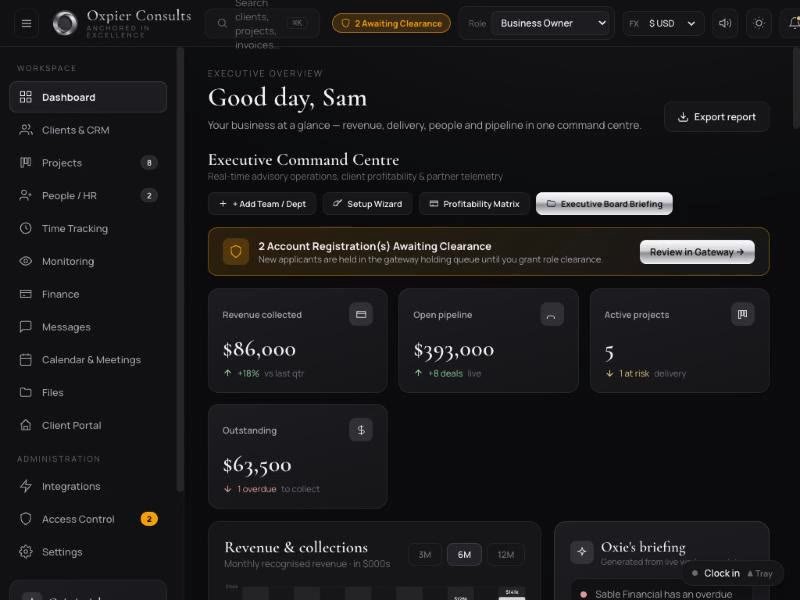
Task: Click the Open pipeline card icon
Action: (x=552, y=314)
